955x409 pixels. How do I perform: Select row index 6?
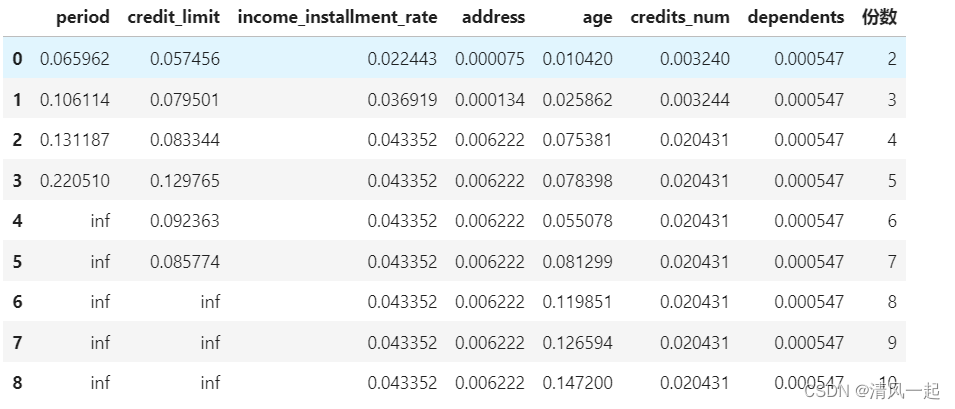click(x=17, y=302)
